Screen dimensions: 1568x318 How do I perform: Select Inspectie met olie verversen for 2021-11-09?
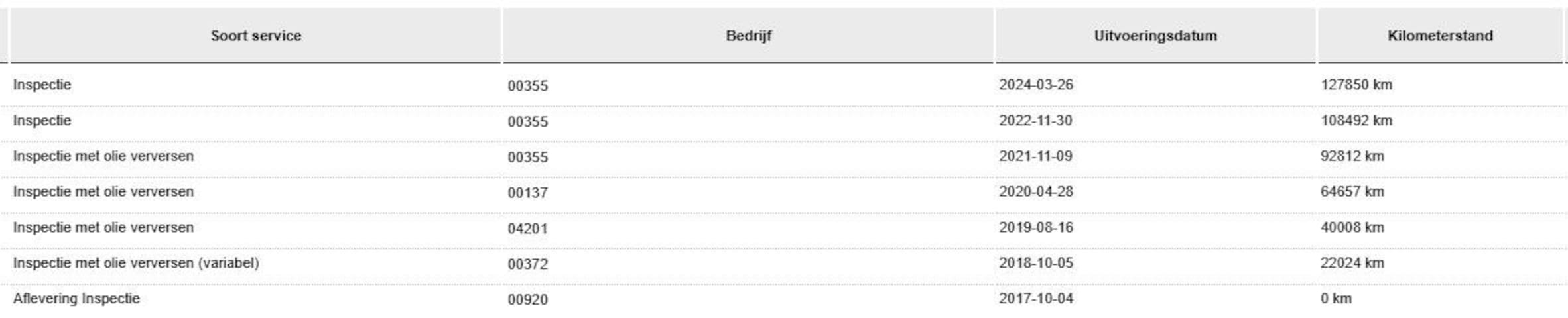point(103,156)
